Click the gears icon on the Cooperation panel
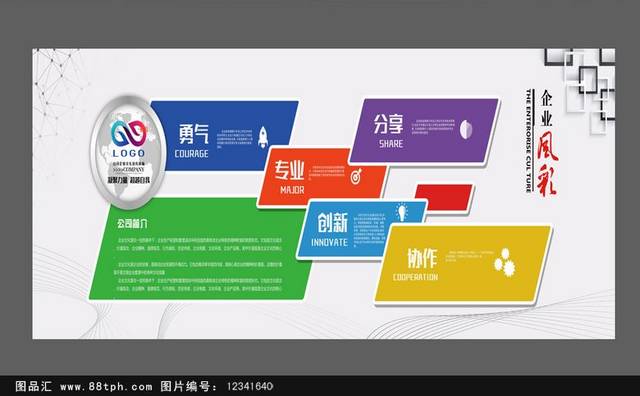This screenshot has height=396, width=640. coord(505,263)
